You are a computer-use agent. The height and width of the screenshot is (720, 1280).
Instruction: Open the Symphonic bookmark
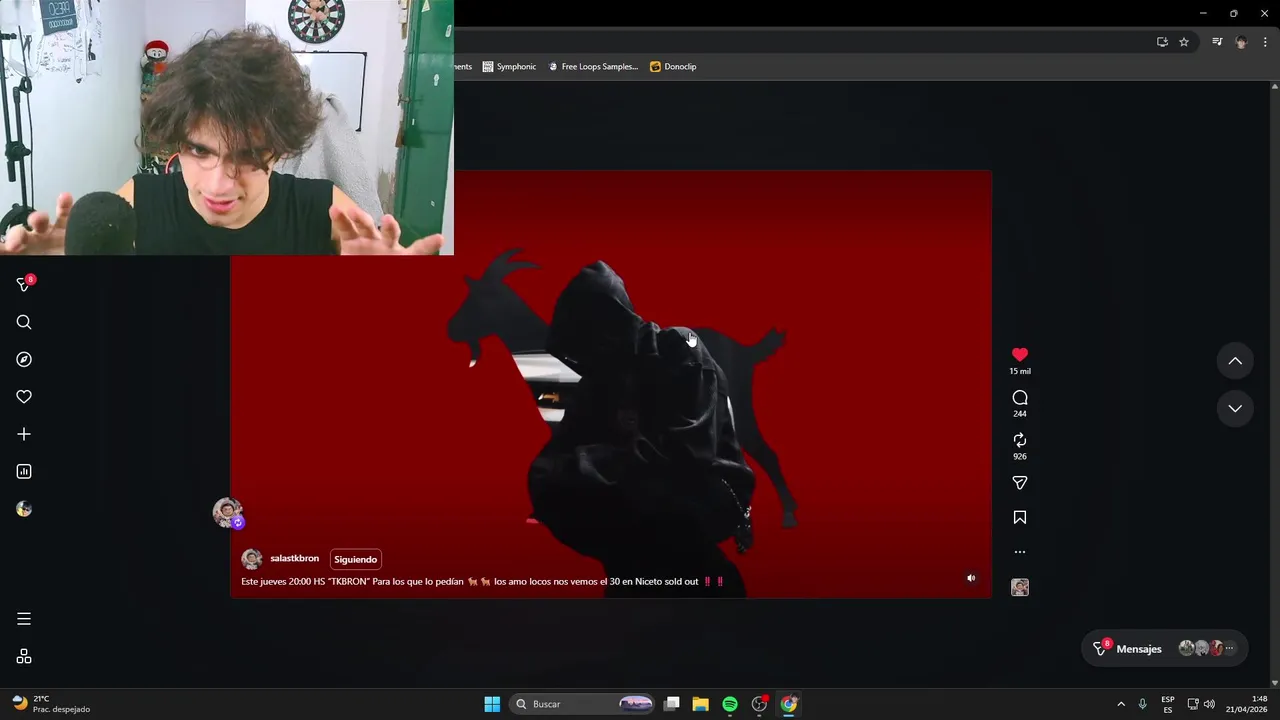(x=509, y=66)
